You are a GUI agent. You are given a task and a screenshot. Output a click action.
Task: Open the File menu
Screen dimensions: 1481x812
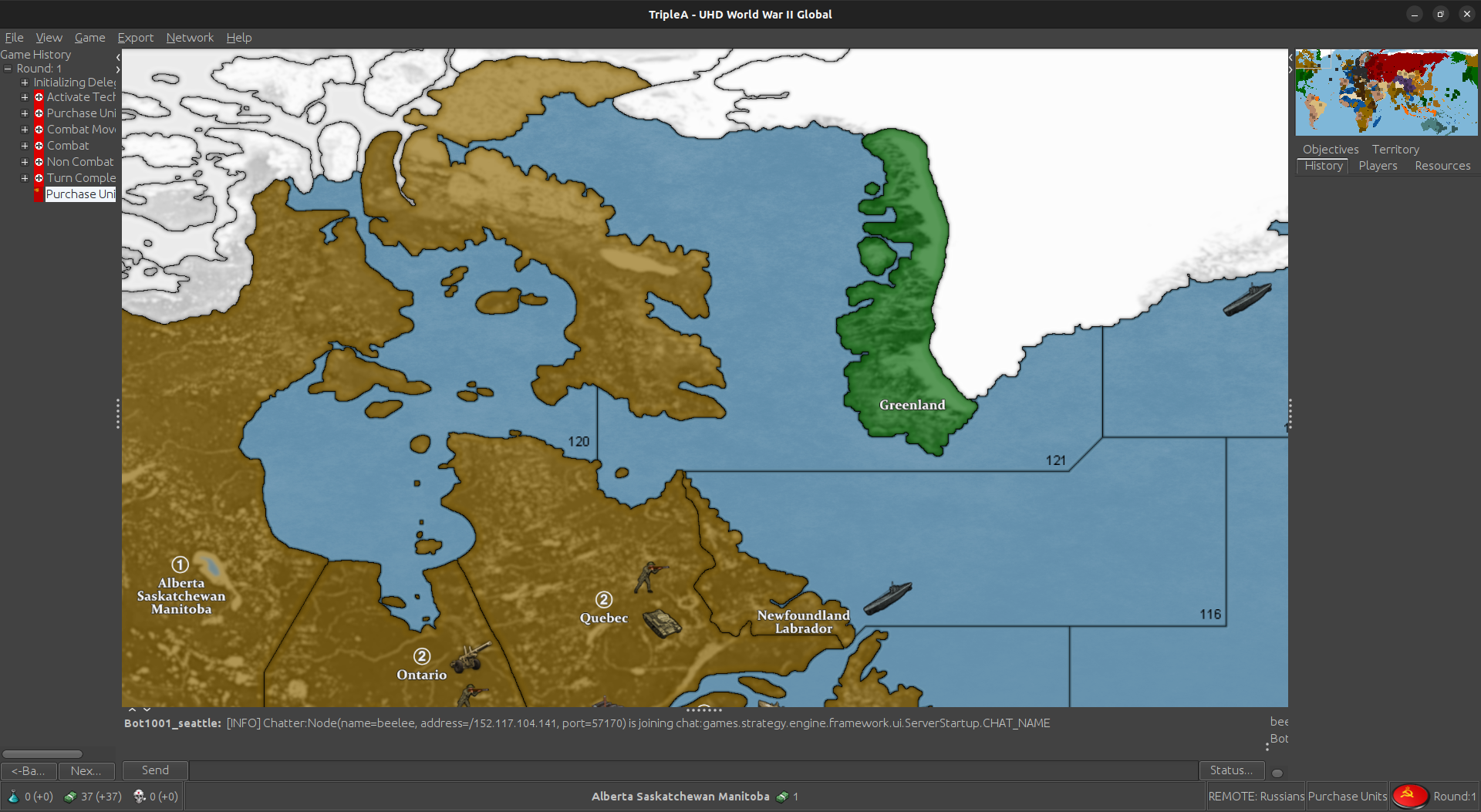click(14, 37)
